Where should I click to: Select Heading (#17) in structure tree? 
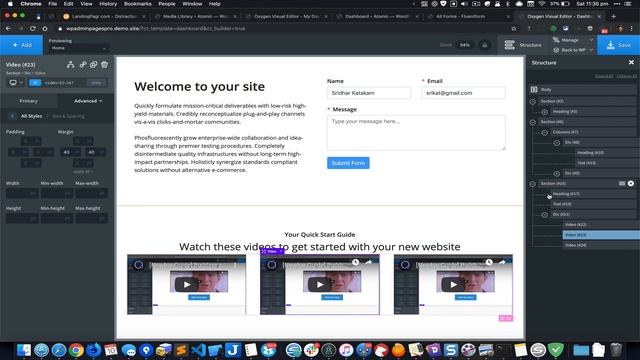point(593,194)
